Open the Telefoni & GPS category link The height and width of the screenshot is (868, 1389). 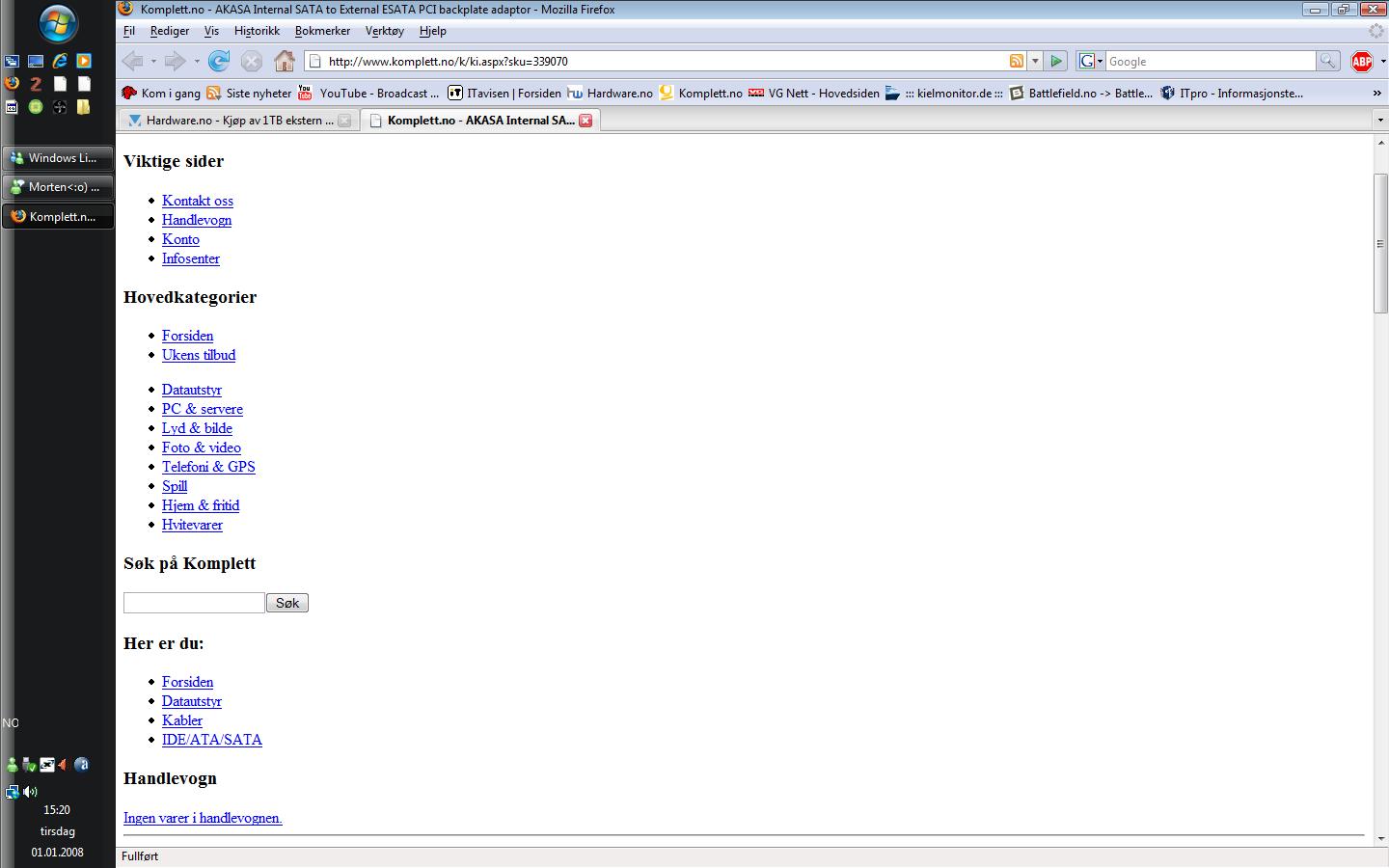(208, 467)
